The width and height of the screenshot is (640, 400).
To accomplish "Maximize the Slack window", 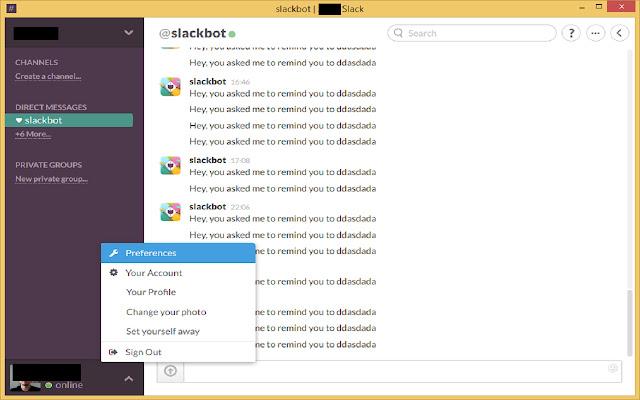I will coord(599,7).
